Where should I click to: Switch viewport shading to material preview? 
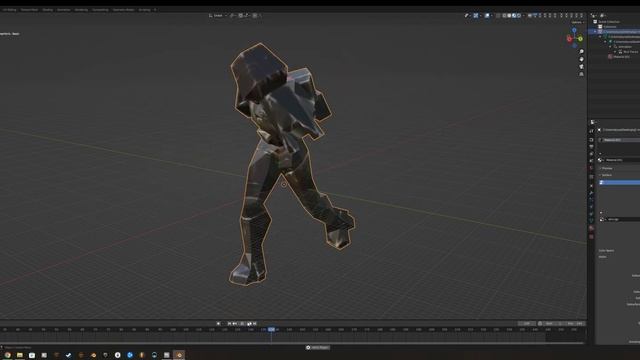[x=514, y=16]
